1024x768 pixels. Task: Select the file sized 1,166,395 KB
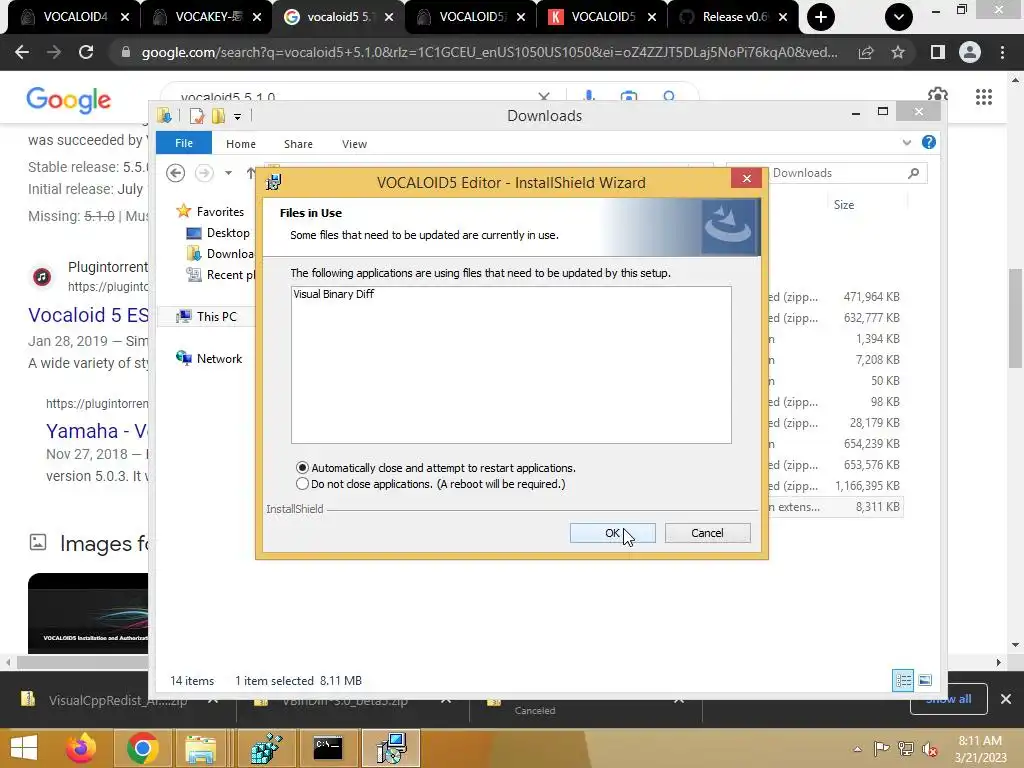(867, 486)
